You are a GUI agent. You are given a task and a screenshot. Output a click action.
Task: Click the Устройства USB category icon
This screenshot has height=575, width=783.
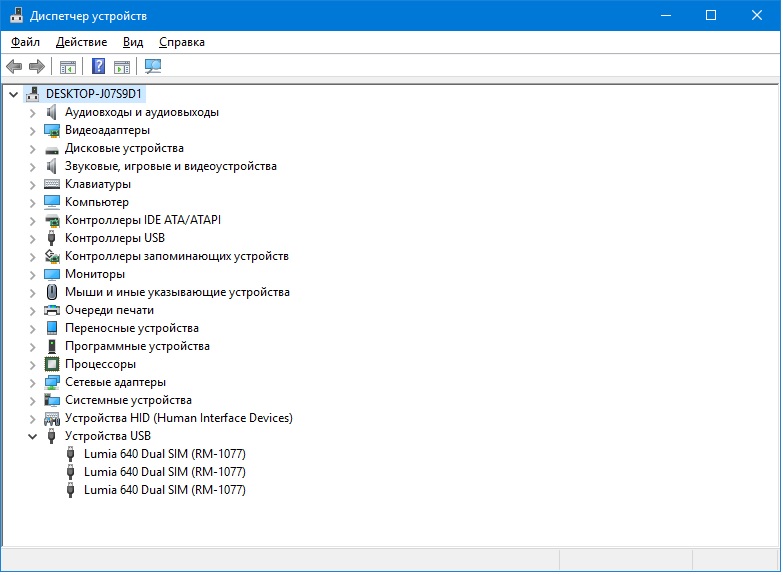point(51,436)
